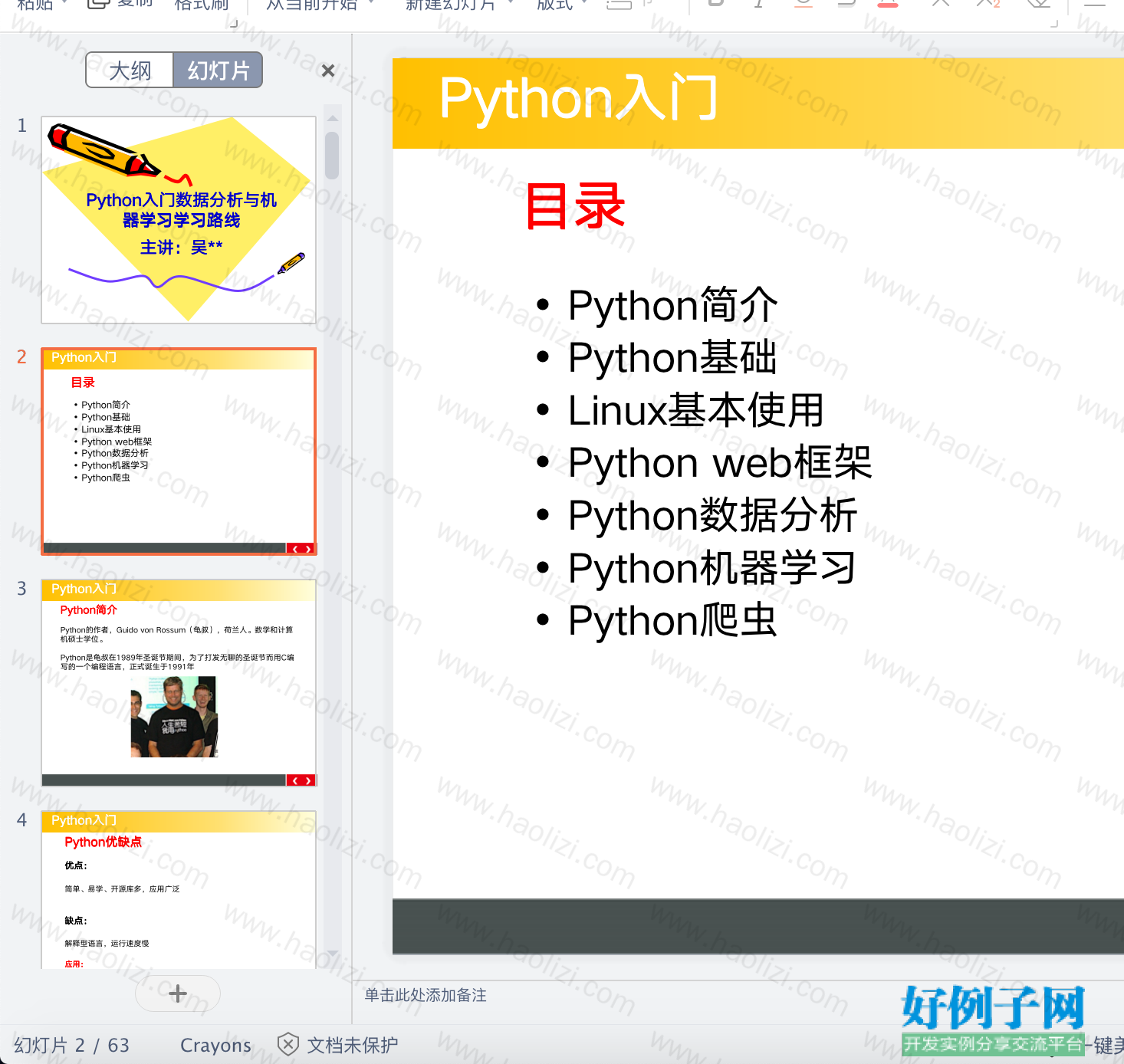The width and height of the screenshot is (1124, 1064).
Task: Select slide 1 title thumbnail
Action: coord(179,220)
